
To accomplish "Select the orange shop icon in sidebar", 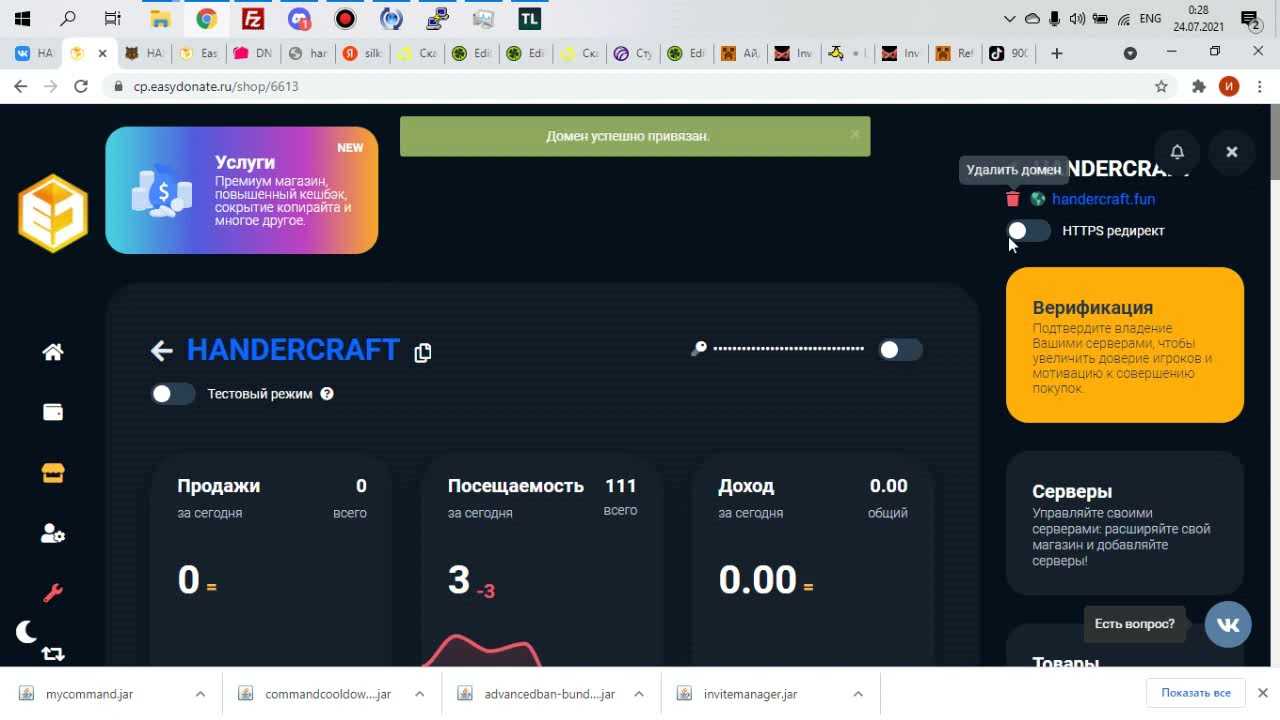I will click(53, 474).
